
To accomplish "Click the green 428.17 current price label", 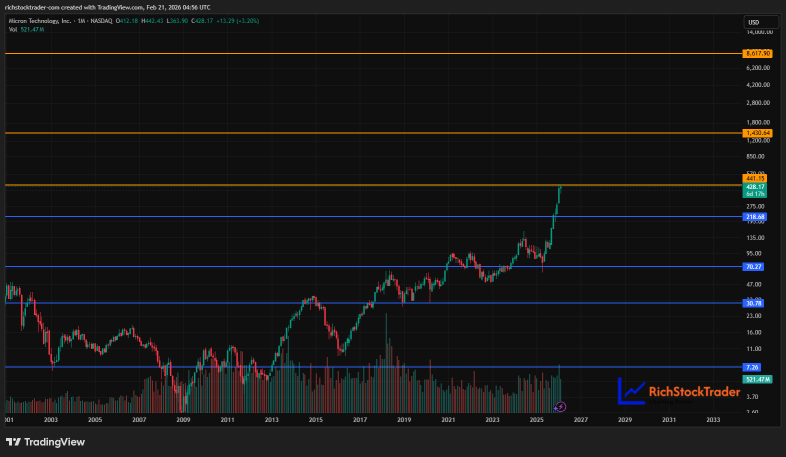I will [x=754, y=190].
